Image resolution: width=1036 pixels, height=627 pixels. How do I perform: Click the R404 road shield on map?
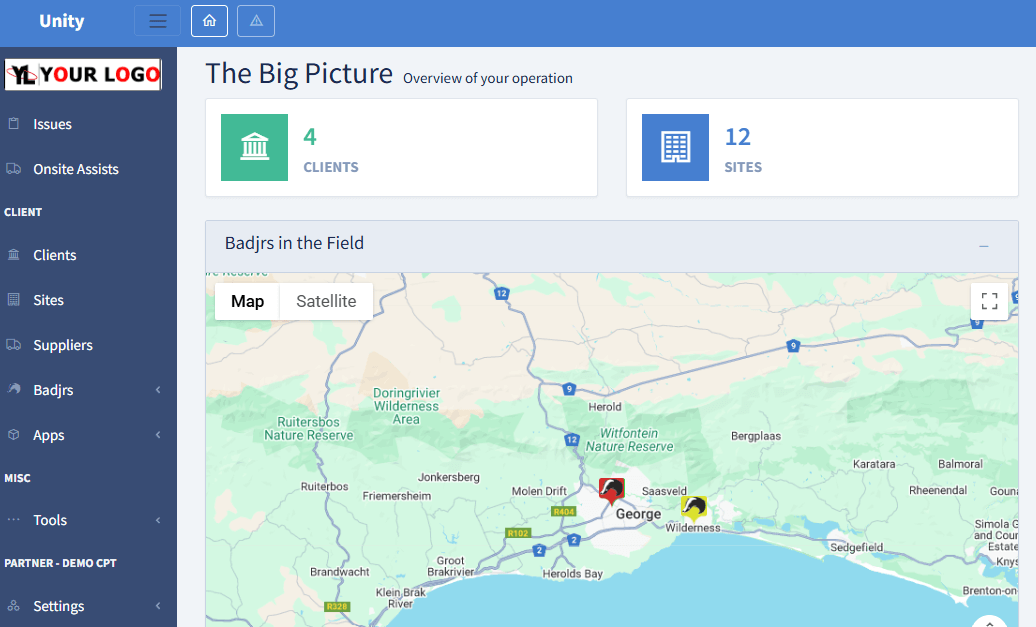pyautogui.click(x=564, y=511)
